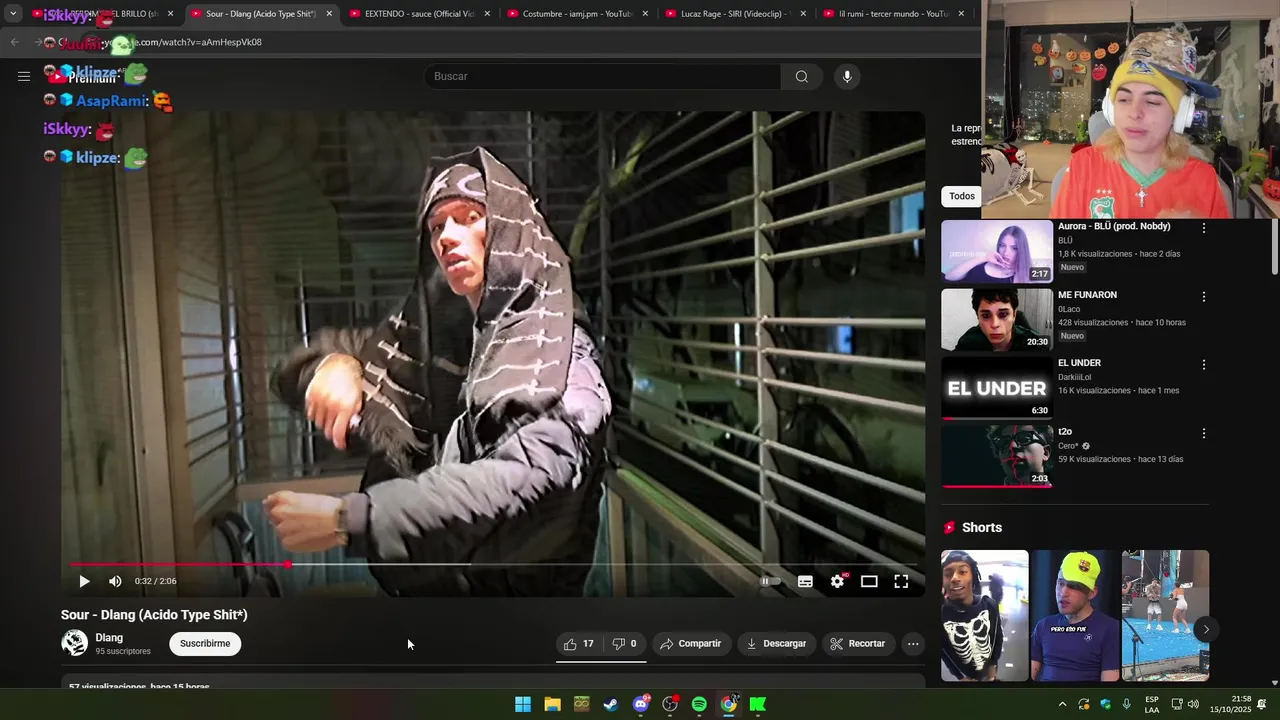Dislike the video with thumbs down
The width and height of the screenshot is (1280, 720).
point(624,644)
